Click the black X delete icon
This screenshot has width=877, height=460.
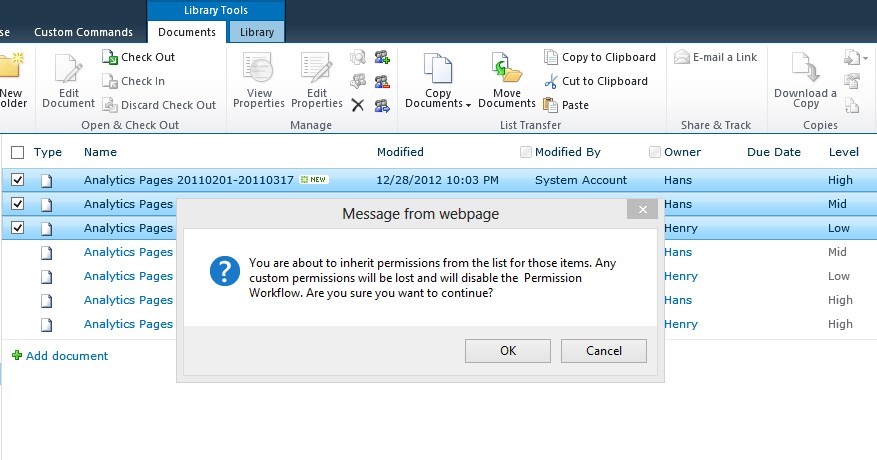tap(358, 105)
